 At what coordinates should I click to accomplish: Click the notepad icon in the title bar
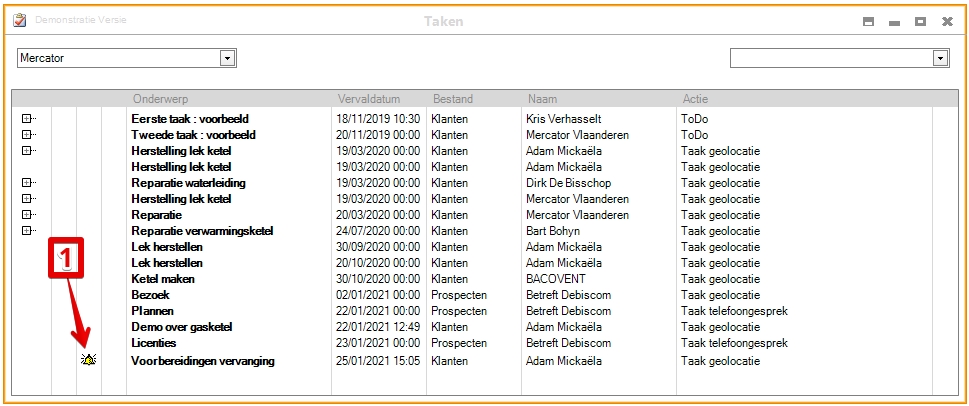tap(20, 20)
